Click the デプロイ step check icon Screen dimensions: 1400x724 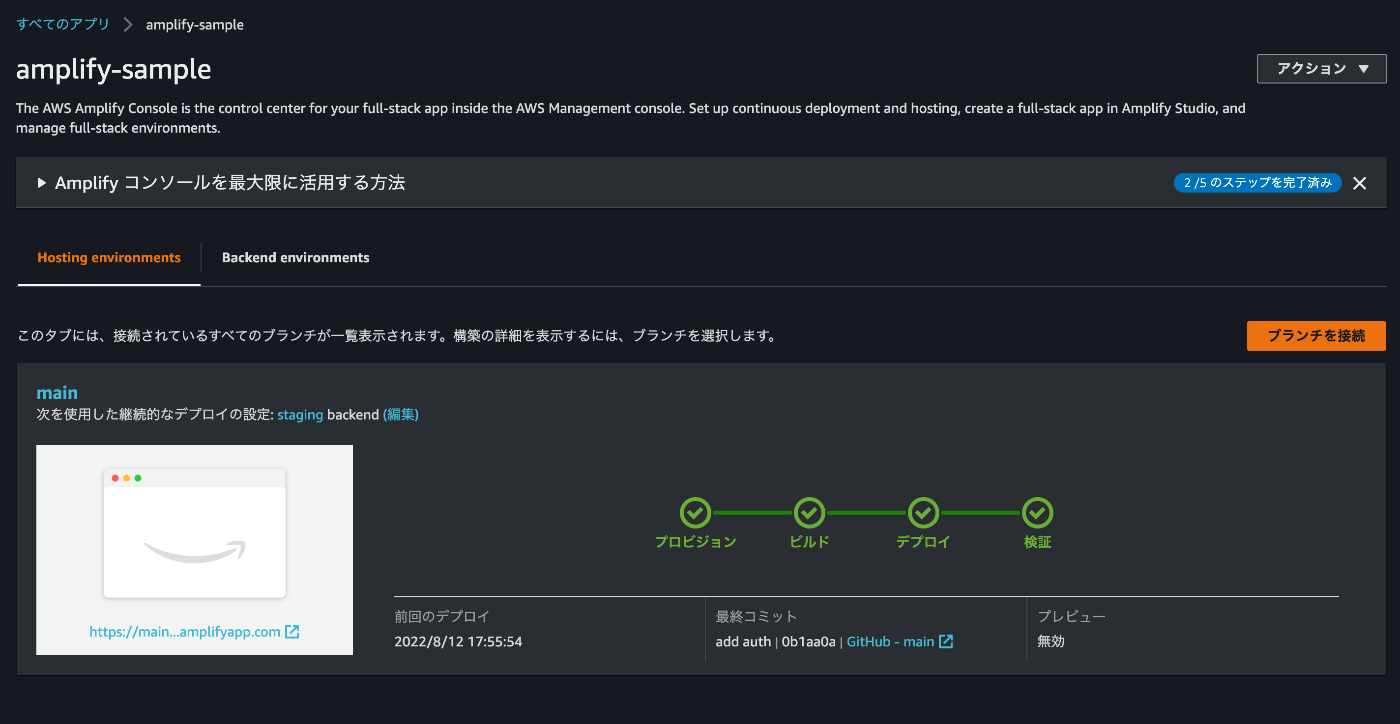[x=923, y=513]
